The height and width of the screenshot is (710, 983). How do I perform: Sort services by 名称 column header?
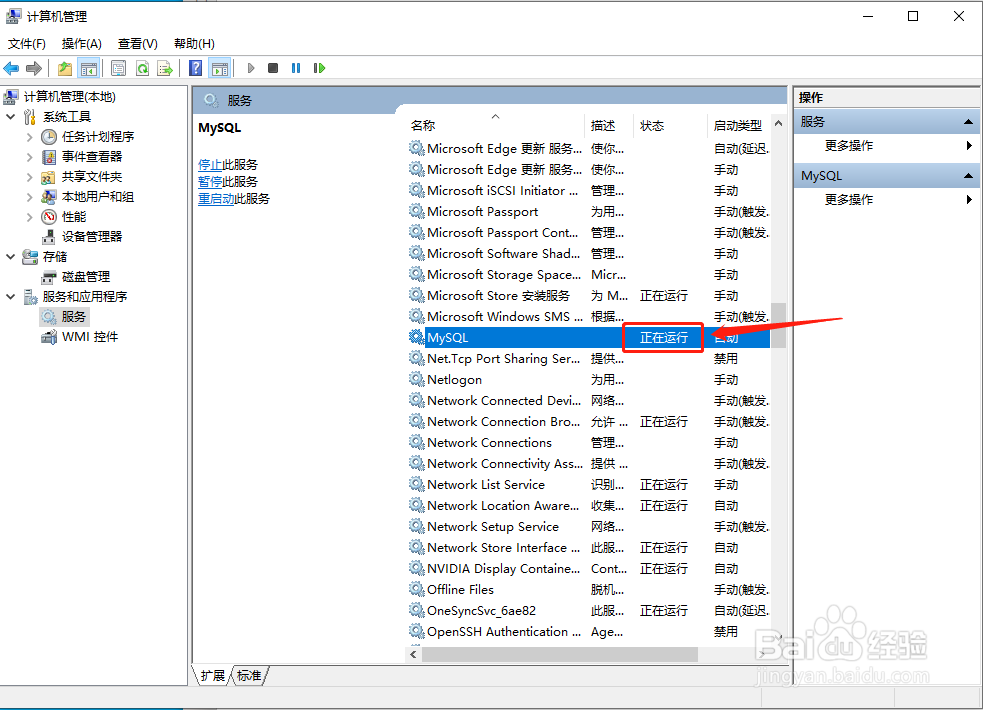coord(495,126)
